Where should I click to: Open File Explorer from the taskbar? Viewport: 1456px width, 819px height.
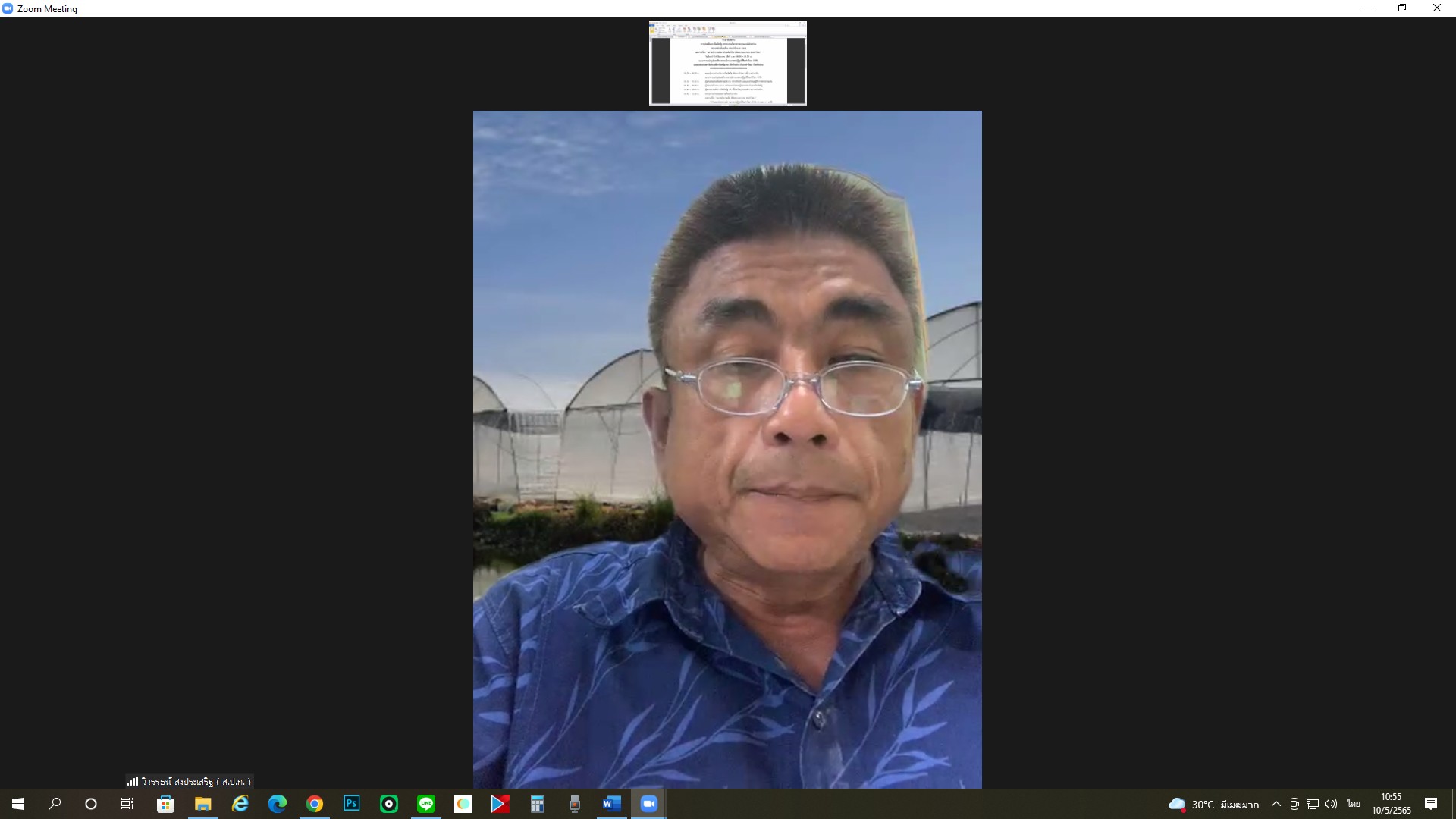tap(202, 804)
